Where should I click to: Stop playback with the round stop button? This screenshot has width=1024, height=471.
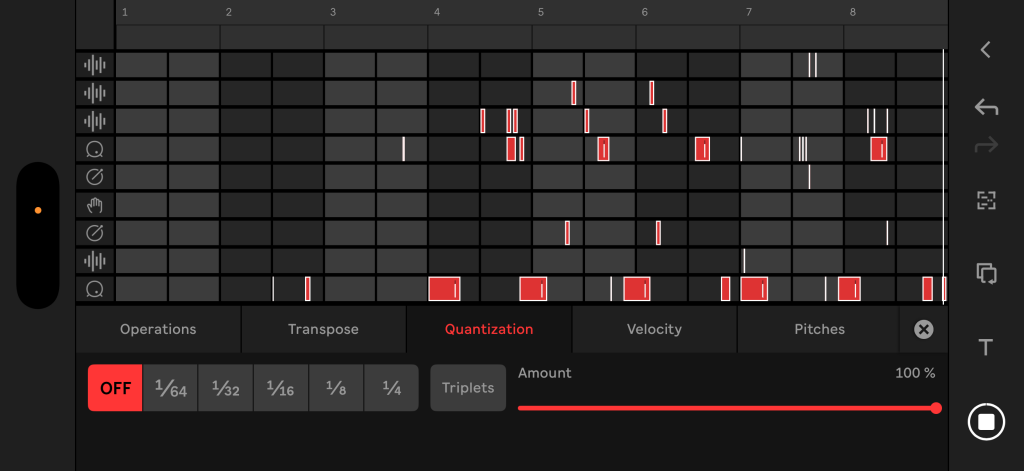986,421
